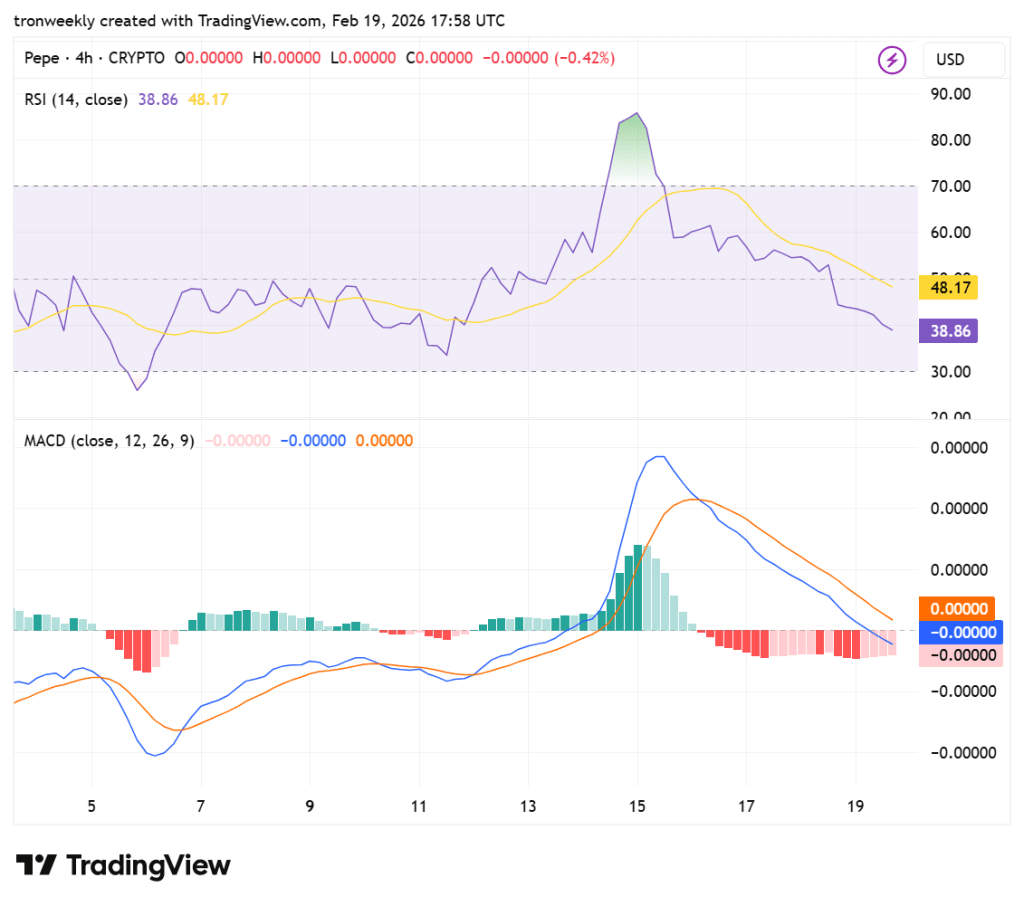Open the USD currency selector

[x=963, y=60]
